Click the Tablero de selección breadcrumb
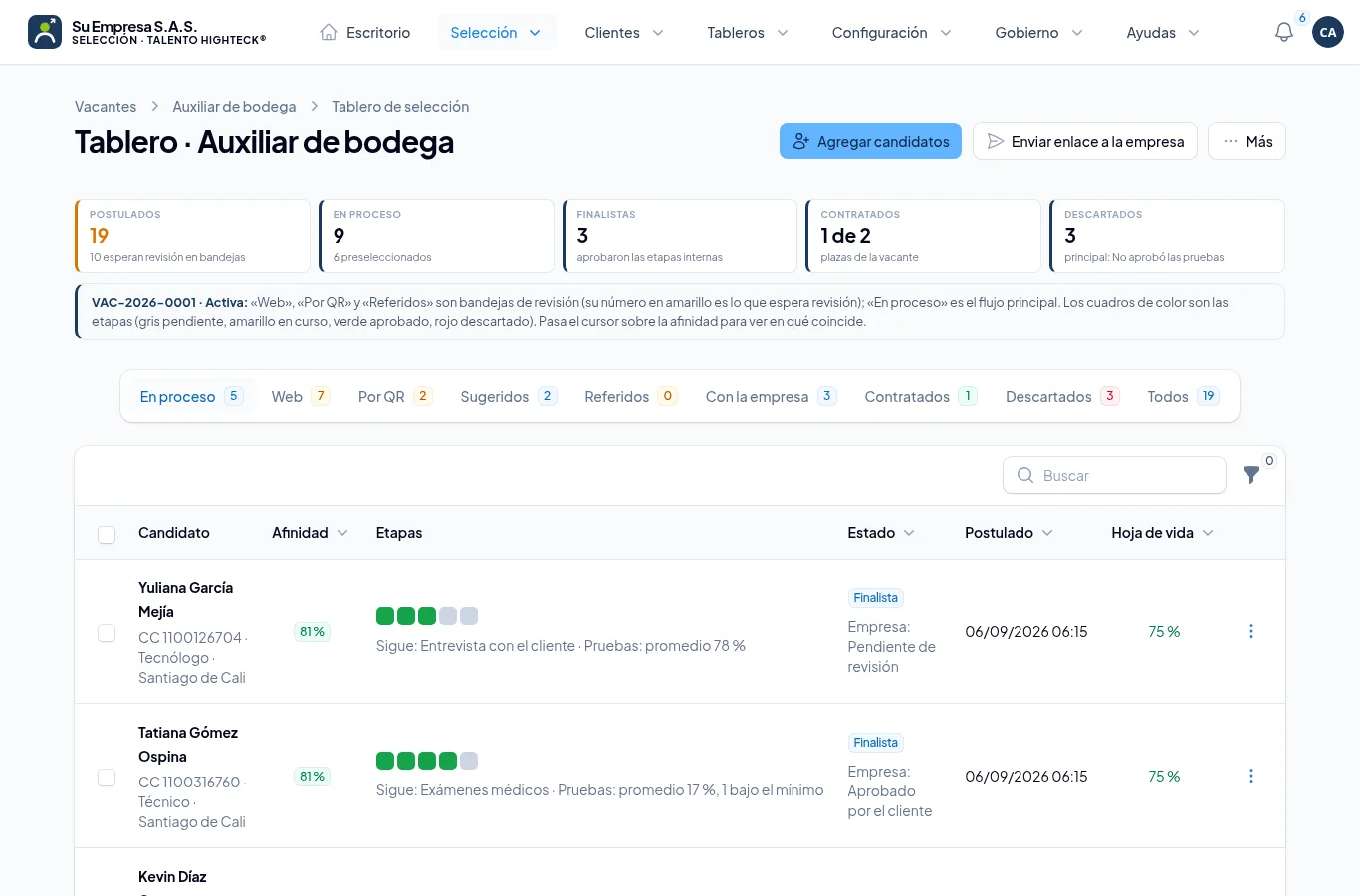 pyautogui.click(x=400, y=107)
